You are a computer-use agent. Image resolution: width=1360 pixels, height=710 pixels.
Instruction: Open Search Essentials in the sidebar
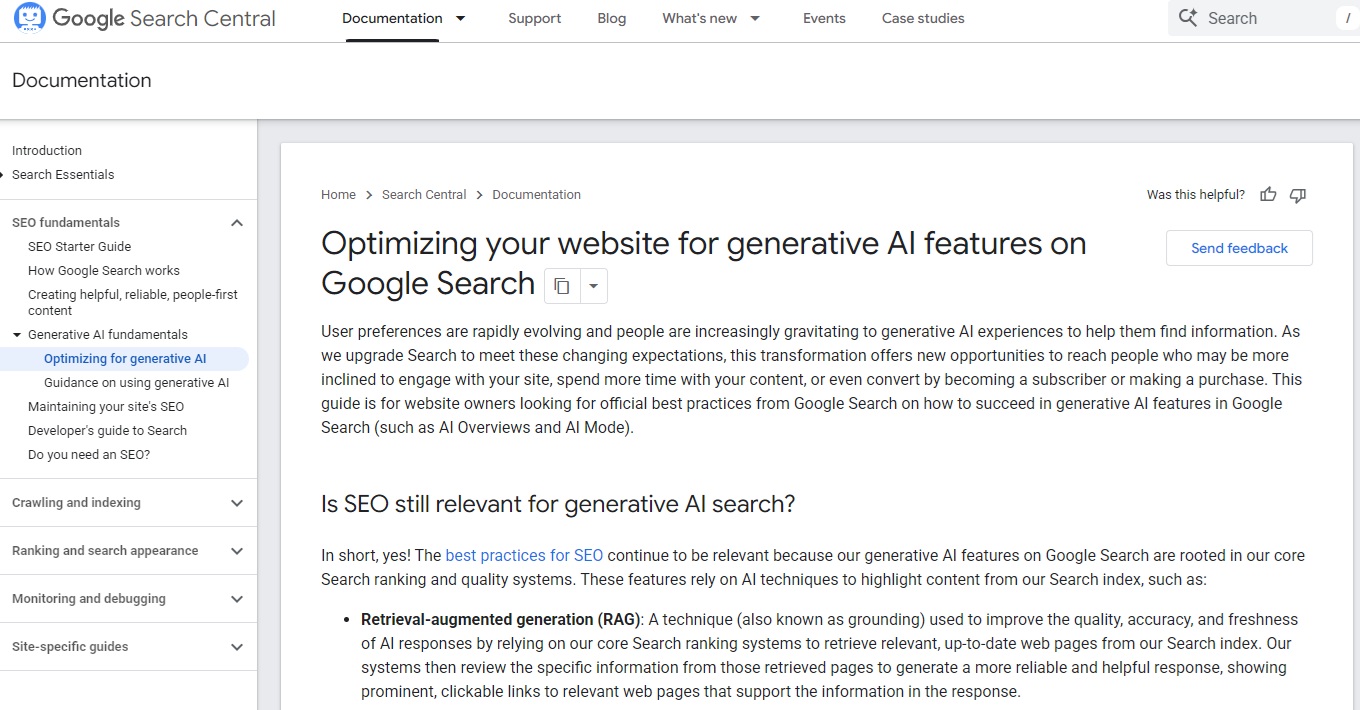[63, 175]
